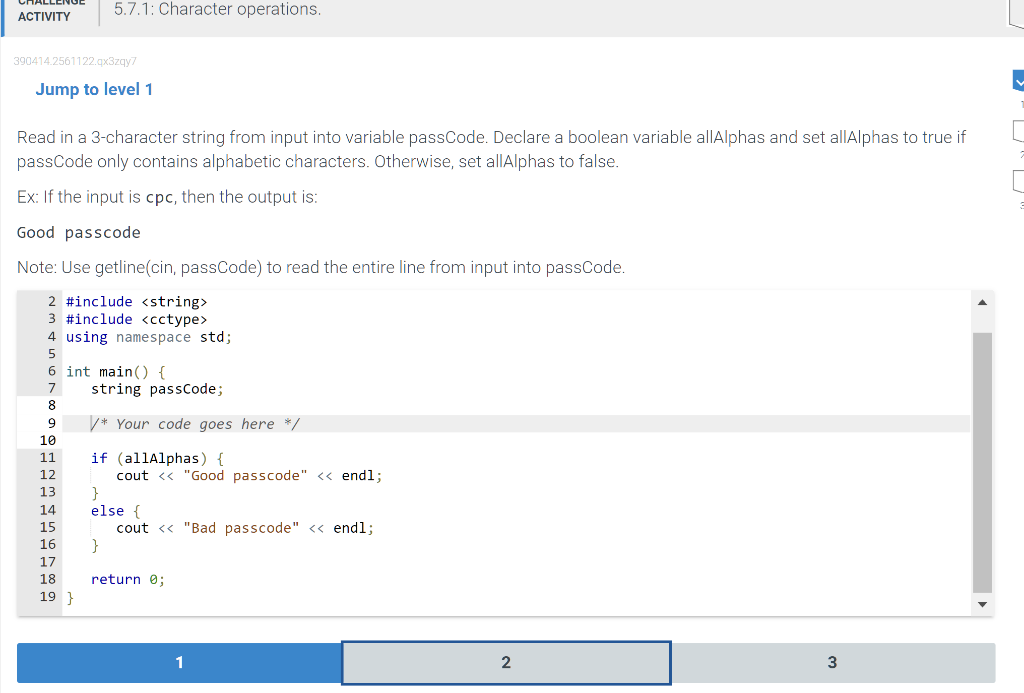Click the scrollbar down arrow in code editor
The width and height of the screenshot is (1024, 693).
click(x=982, y=604)
